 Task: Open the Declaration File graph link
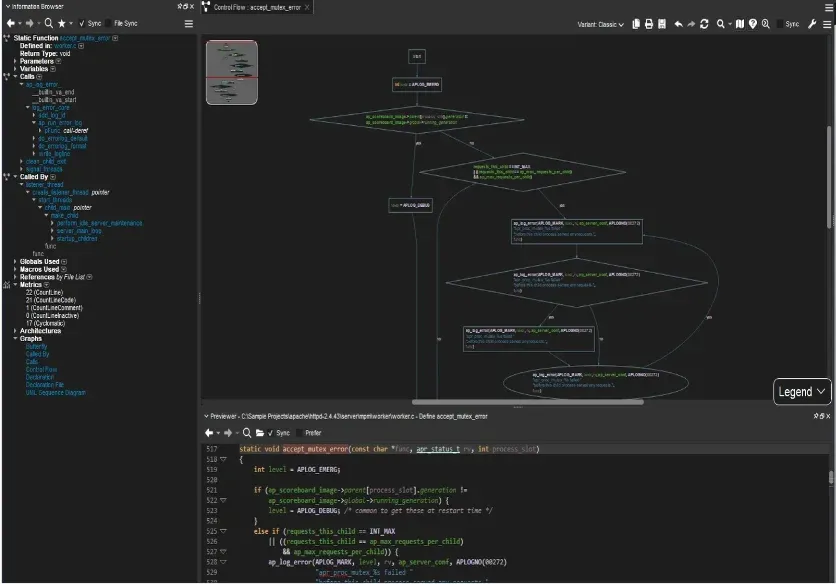point(44,385)
